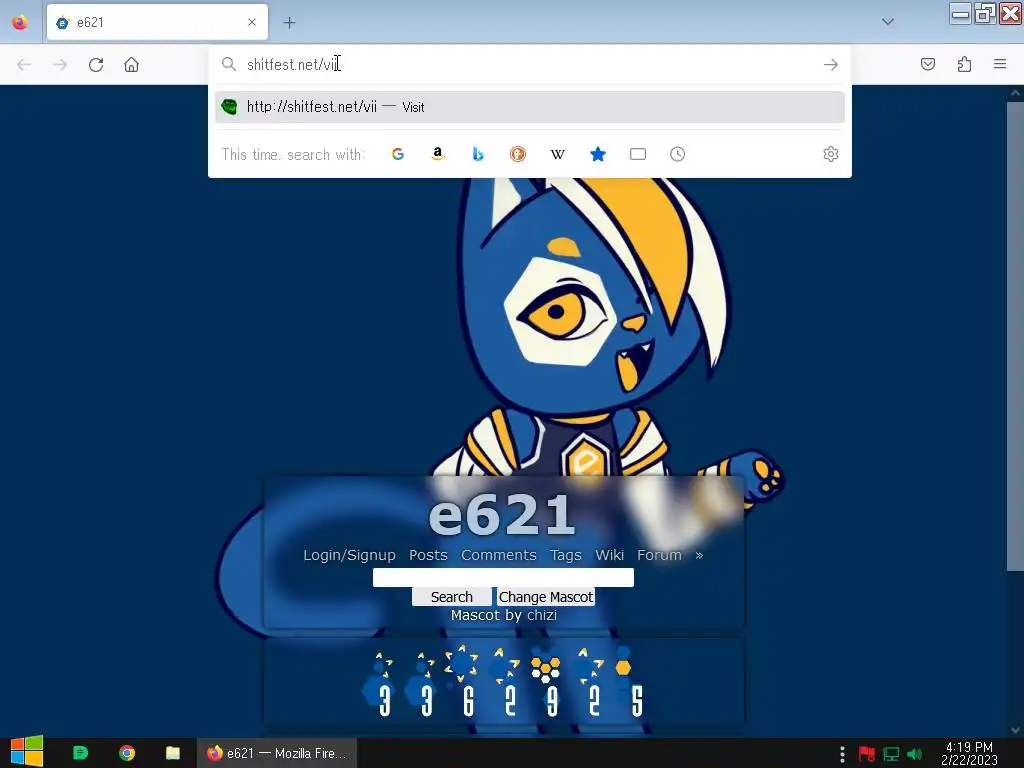Expand the list all tabs chevron

888,22
